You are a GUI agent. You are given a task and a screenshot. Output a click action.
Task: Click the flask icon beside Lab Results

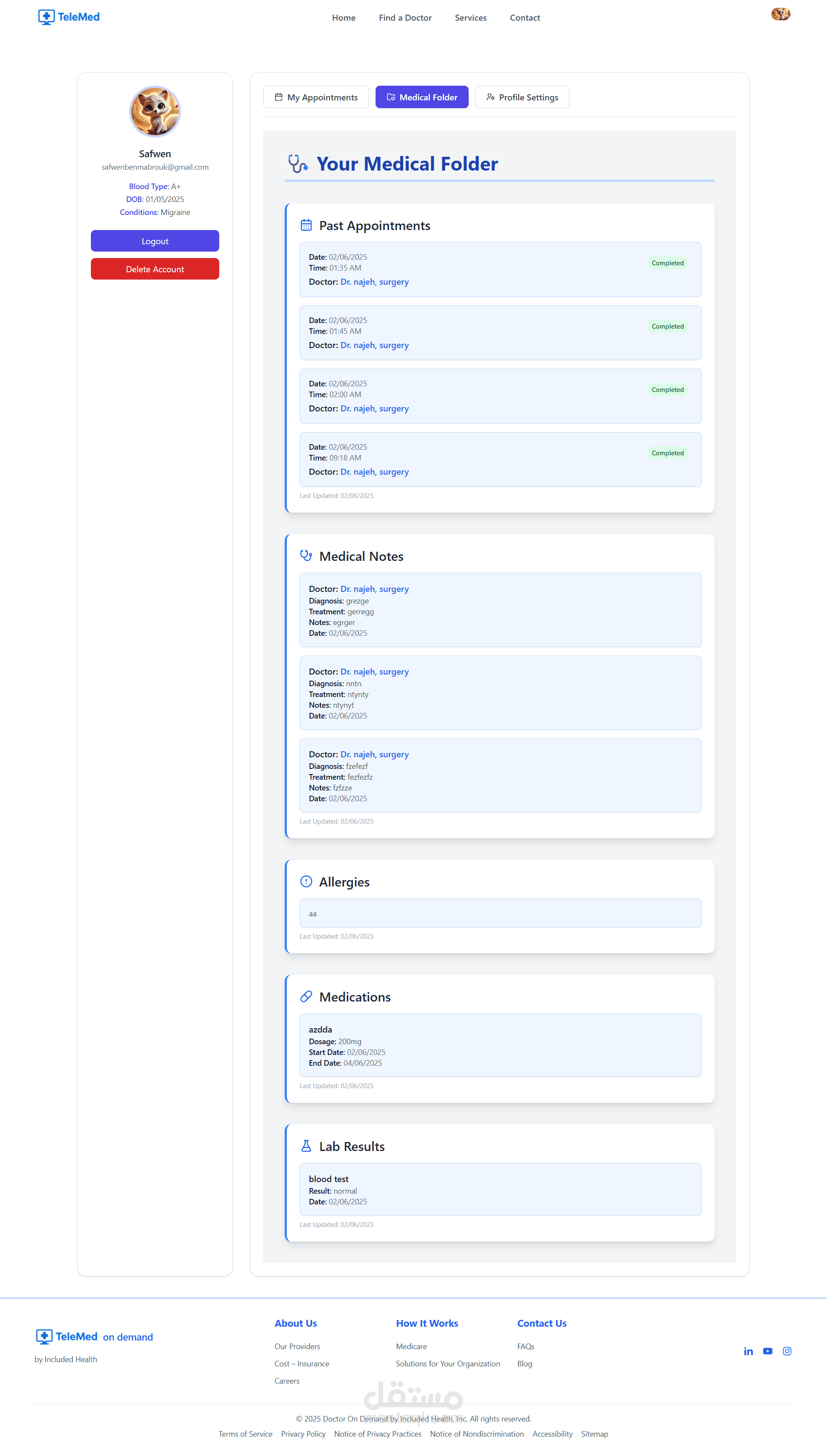click(x=306, y=1145)
